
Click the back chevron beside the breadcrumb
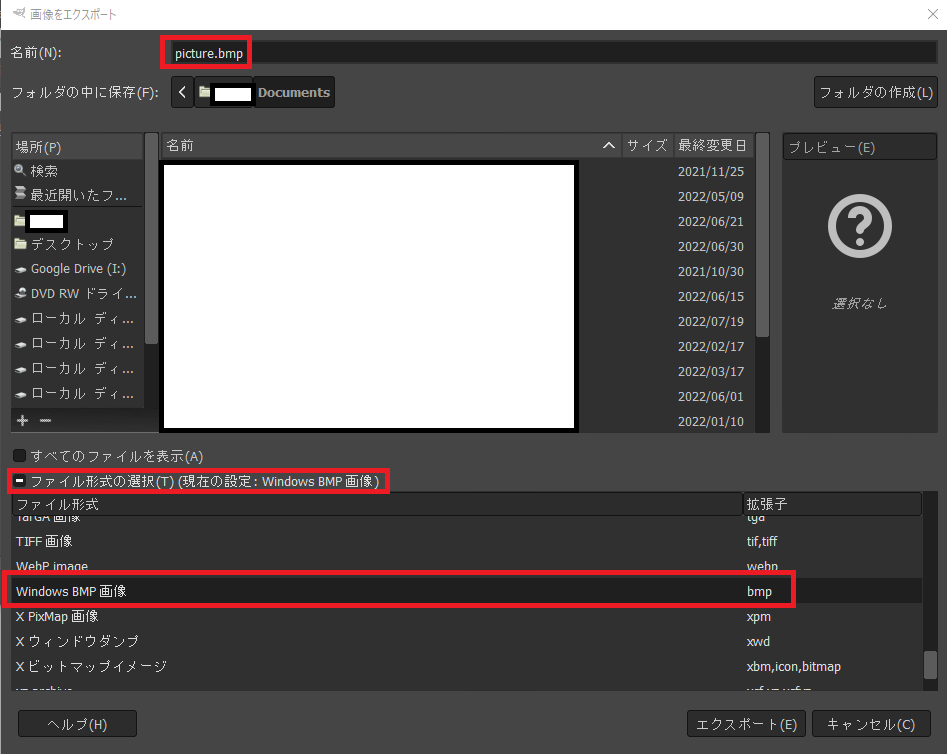181,92
